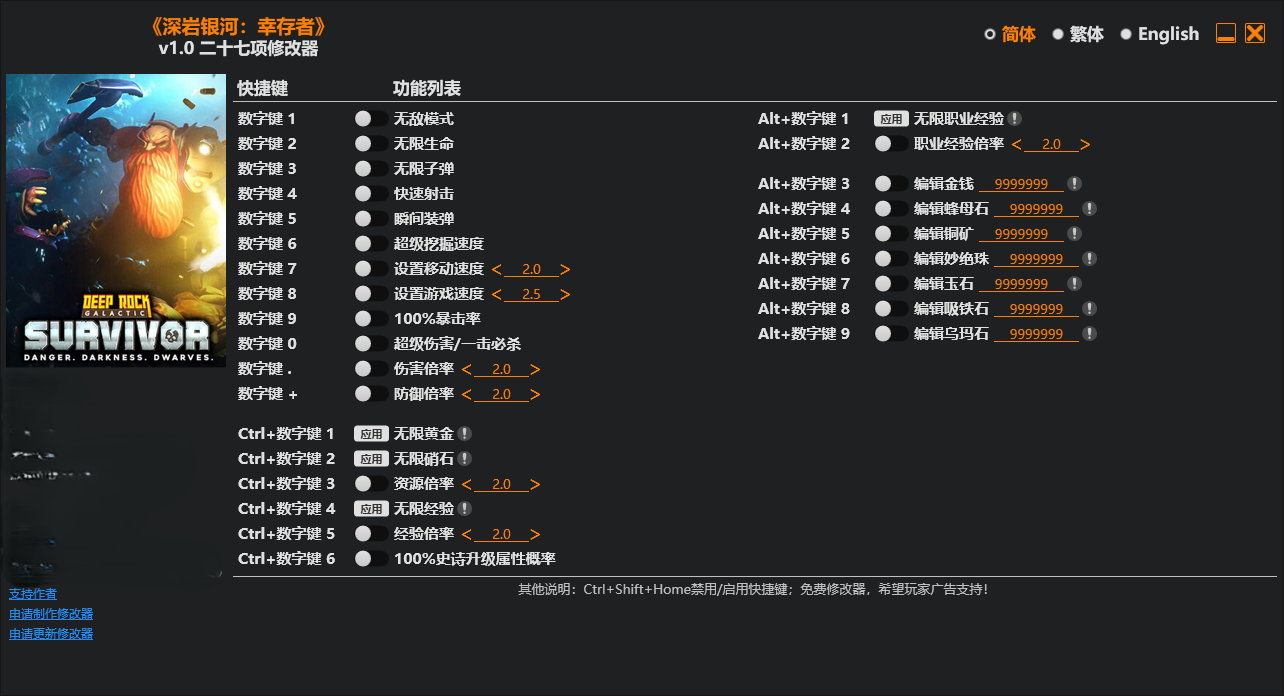Screen dimensions: 1284x696
Task: Click info icon next to 无限经验
Action: [x=465, y=509]
